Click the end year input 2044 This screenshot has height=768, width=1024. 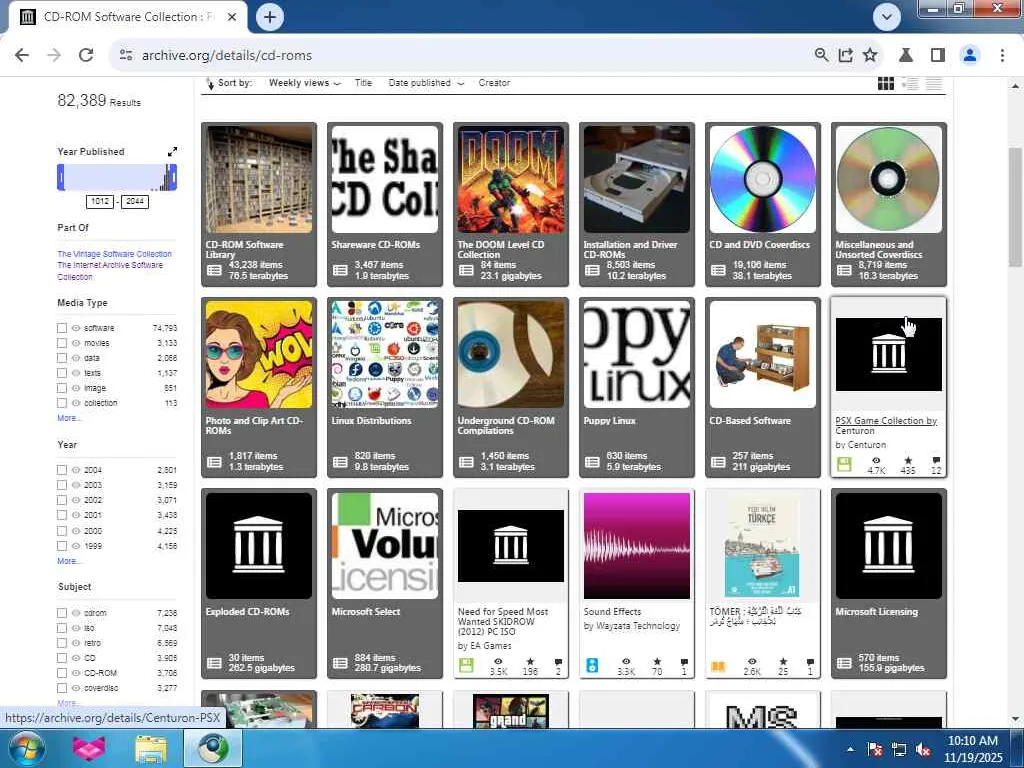135,201
